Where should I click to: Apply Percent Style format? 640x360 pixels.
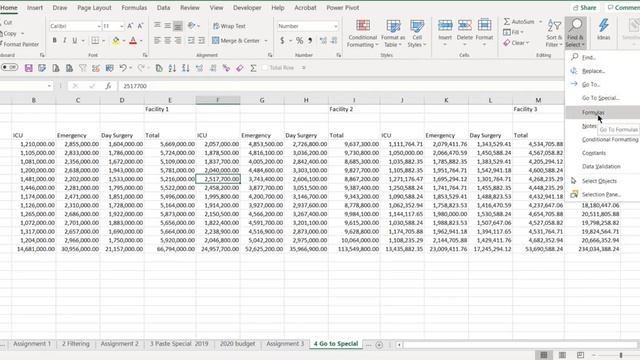tap(300, 40)
